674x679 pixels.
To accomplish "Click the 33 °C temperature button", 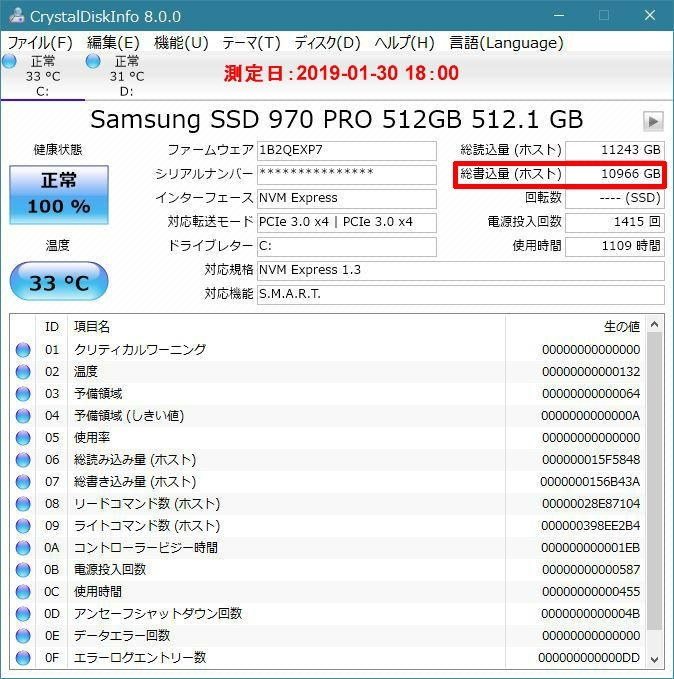I will click(x=59, y=281).
